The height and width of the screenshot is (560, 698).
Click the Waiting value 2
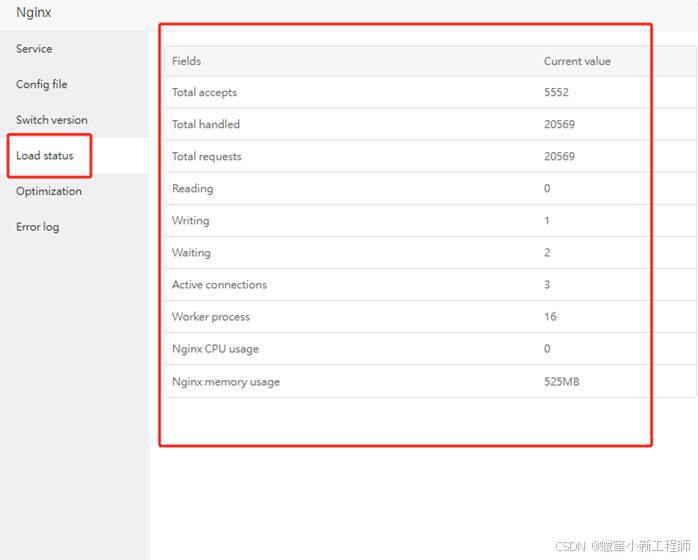(x=547, y=252)
